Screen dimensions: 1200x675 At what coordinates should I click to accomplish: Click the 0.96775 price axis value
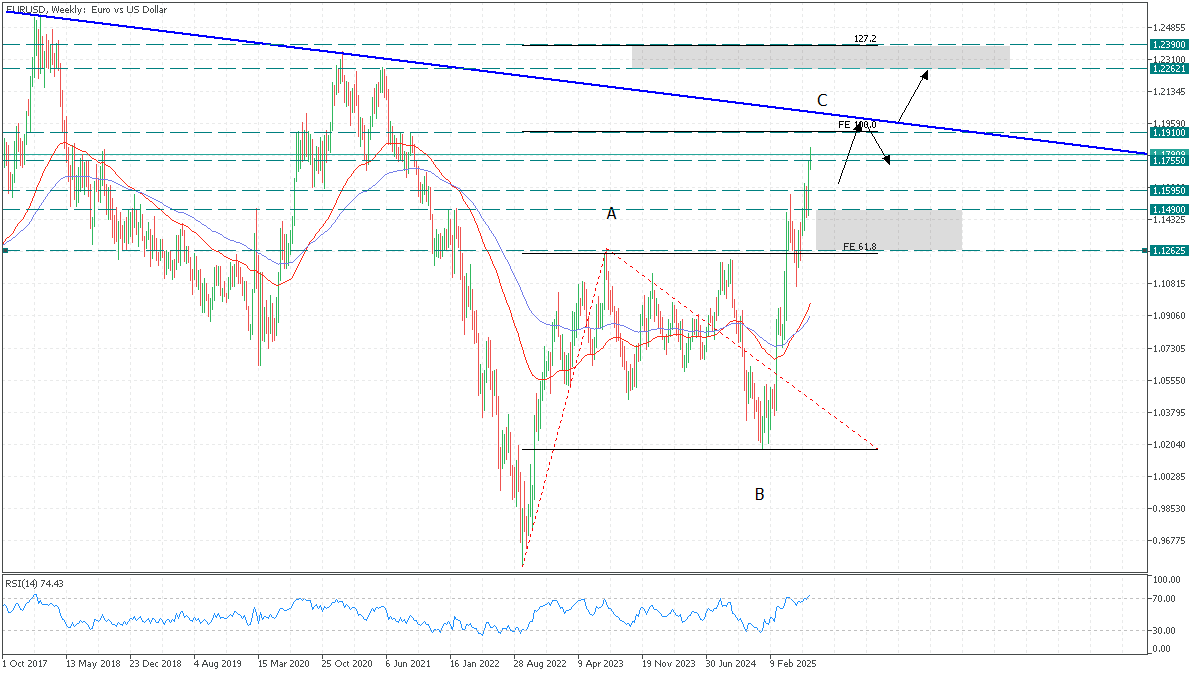click(x=1169, y=540)
